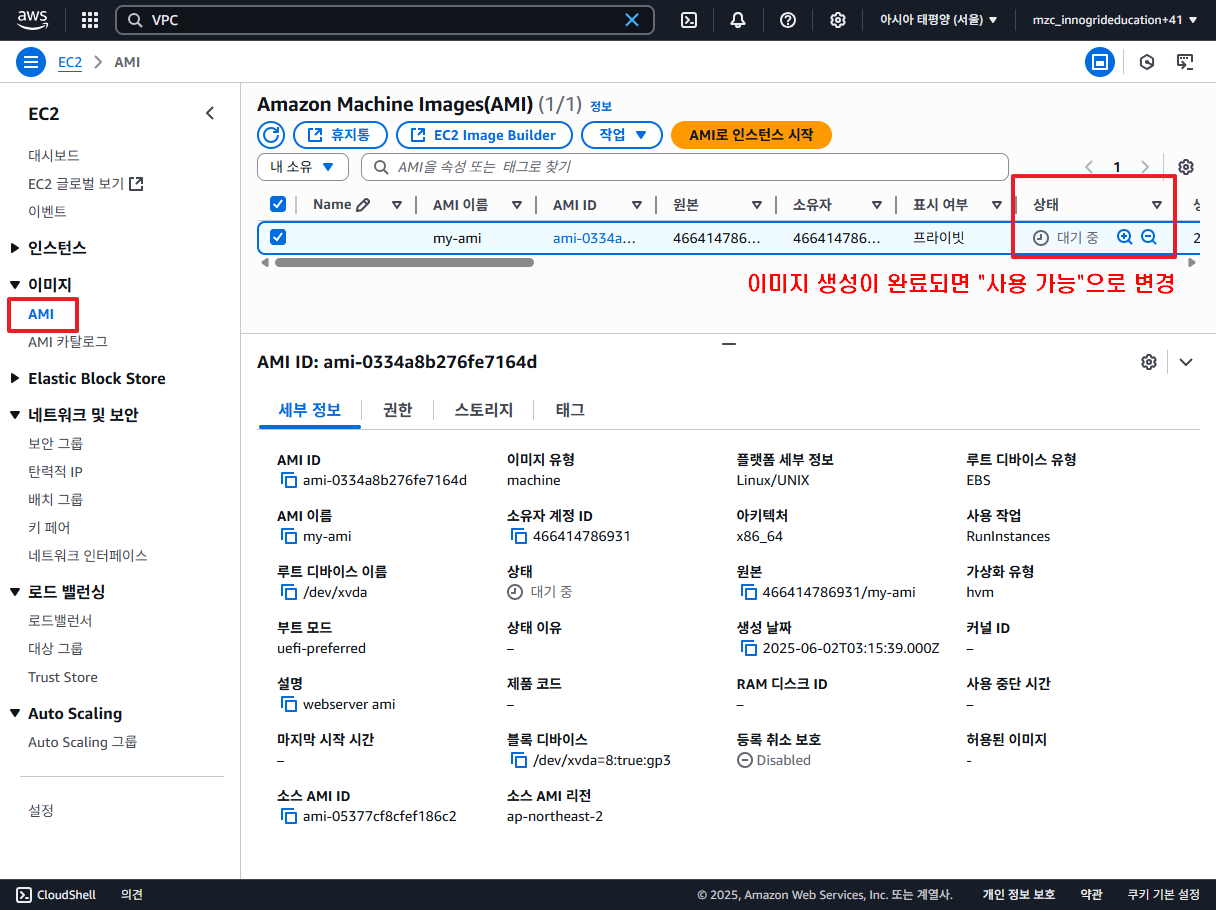The width and height of the screenshot is (1216, 910).
Task: Open the notifications bell
Action: point(738,20)
